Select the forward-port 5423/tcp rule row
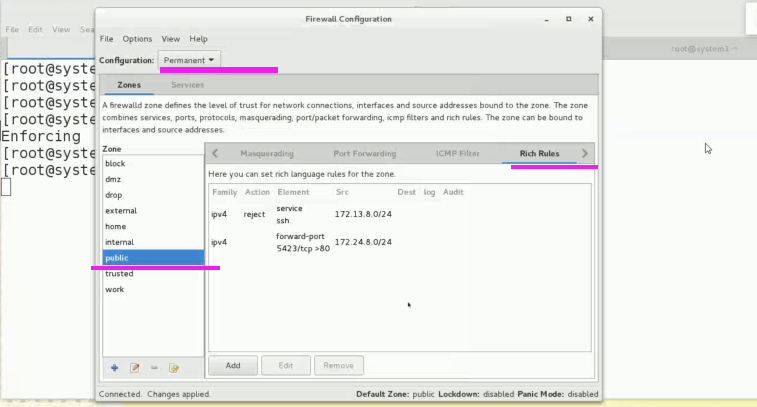Image resolution: width=757 pixels, height=407 pixels. click(x=399, y=242)
